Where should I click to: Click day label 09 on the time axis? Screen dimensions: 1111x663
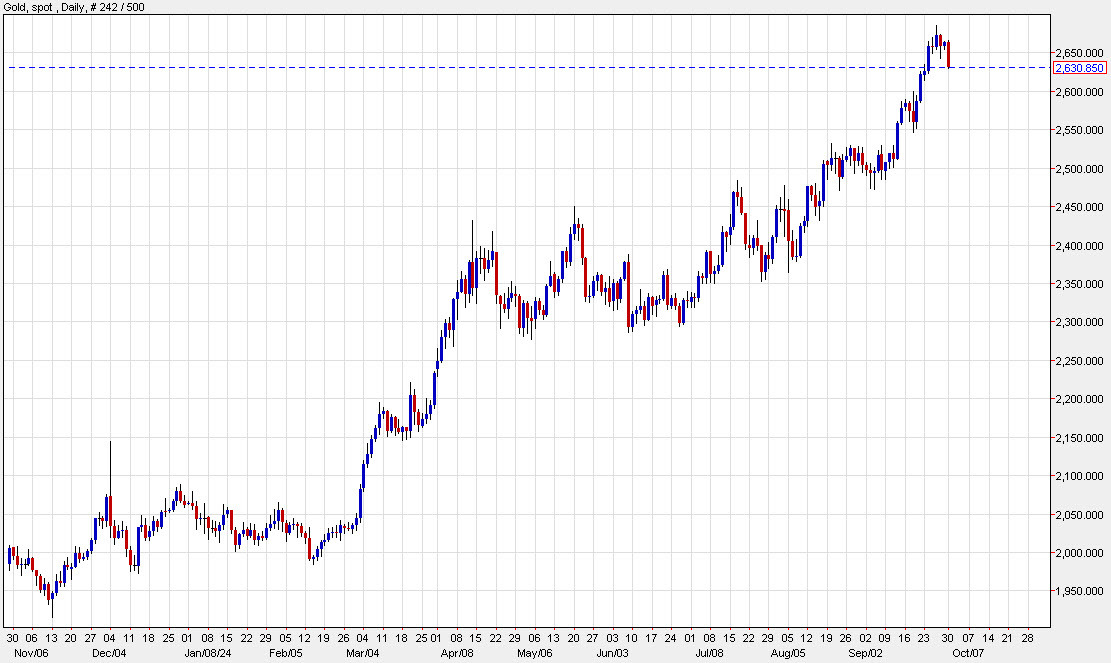point(884,638)
